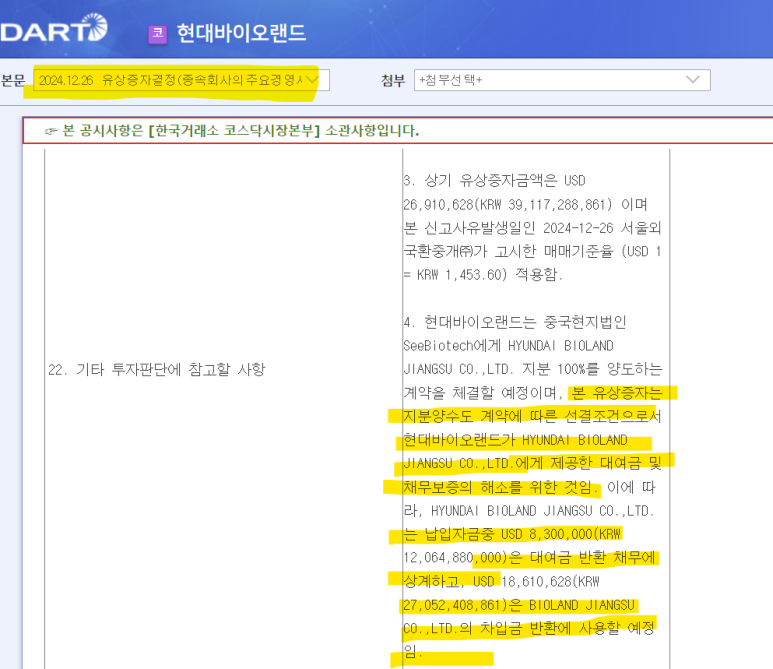The width and height of the screenshot is (773, 669).
Task: Click the pointing-hand icon before 본 공시사항은
Action: (x=51, y=131)
